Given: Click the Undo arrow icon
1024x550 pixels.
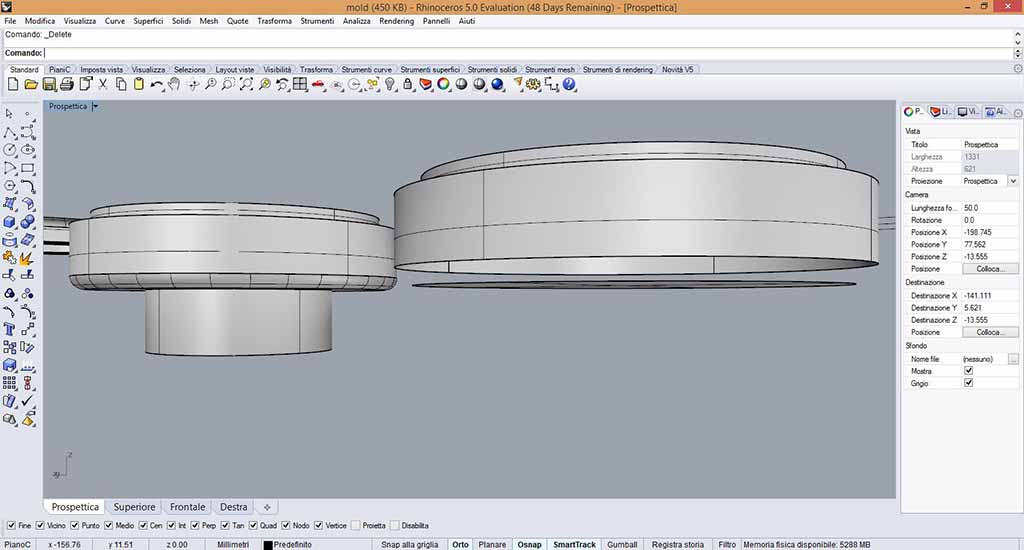Looking at the screenshot, I should [156, 85].
